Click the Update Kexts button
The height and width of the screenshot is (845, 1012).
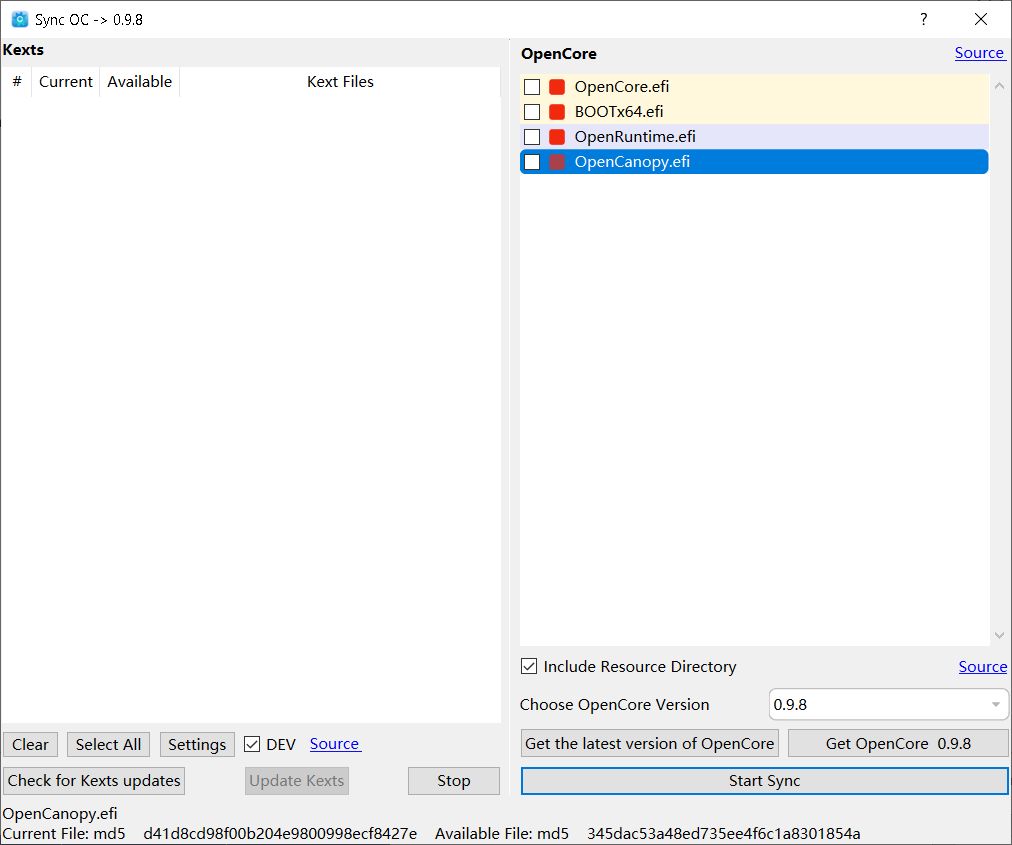tap(297, 781)
